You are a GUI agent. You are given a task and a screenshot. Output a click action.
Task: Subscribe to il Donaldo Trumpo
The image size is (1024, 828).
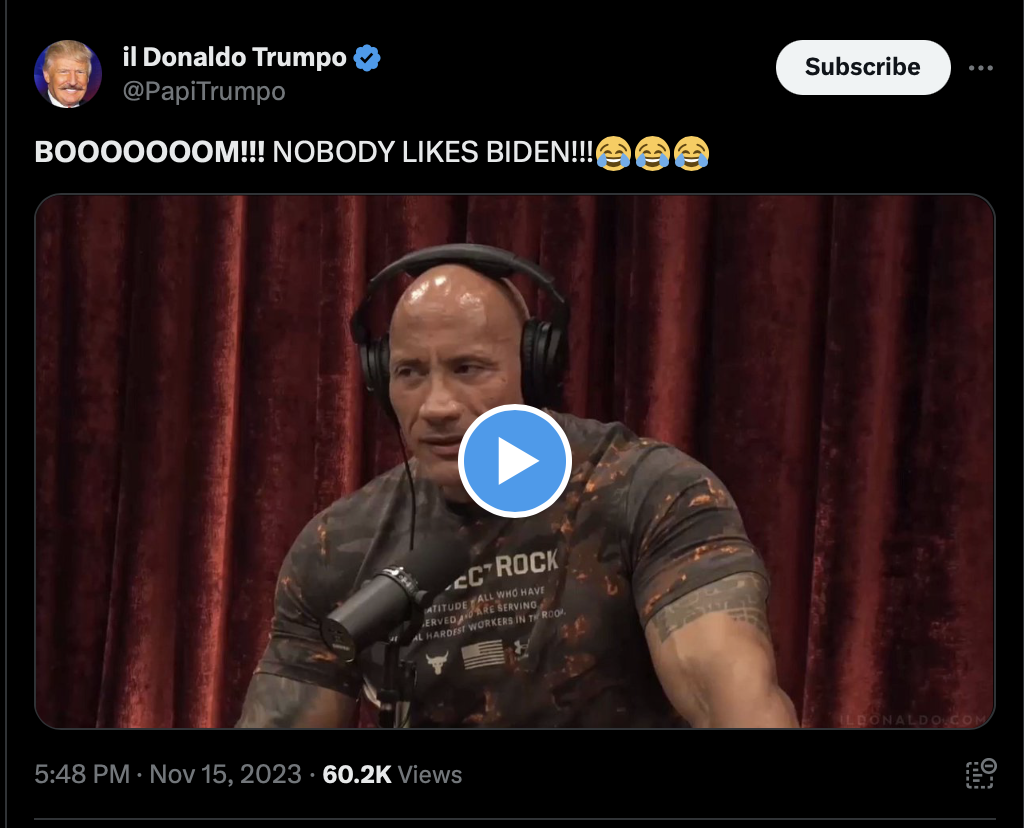(x=863, y=67)
